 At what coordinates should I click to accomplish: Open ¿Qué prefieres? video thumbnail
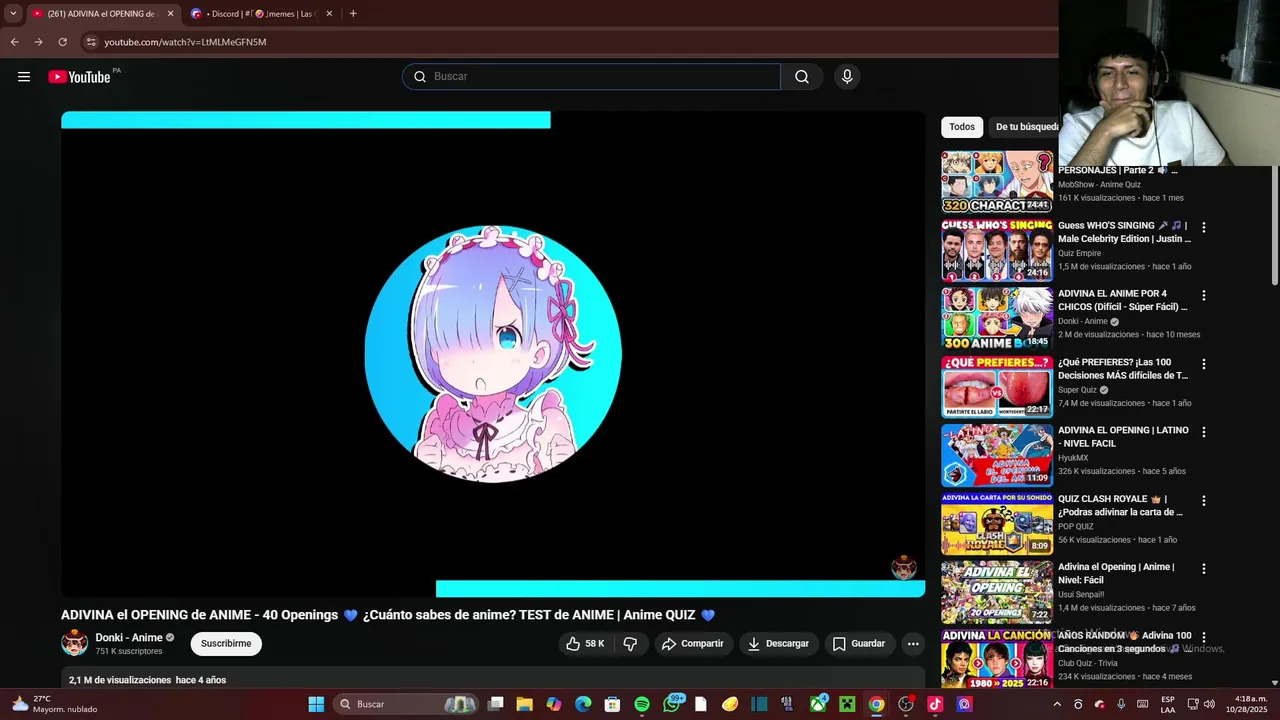click(x=997, y=387)
